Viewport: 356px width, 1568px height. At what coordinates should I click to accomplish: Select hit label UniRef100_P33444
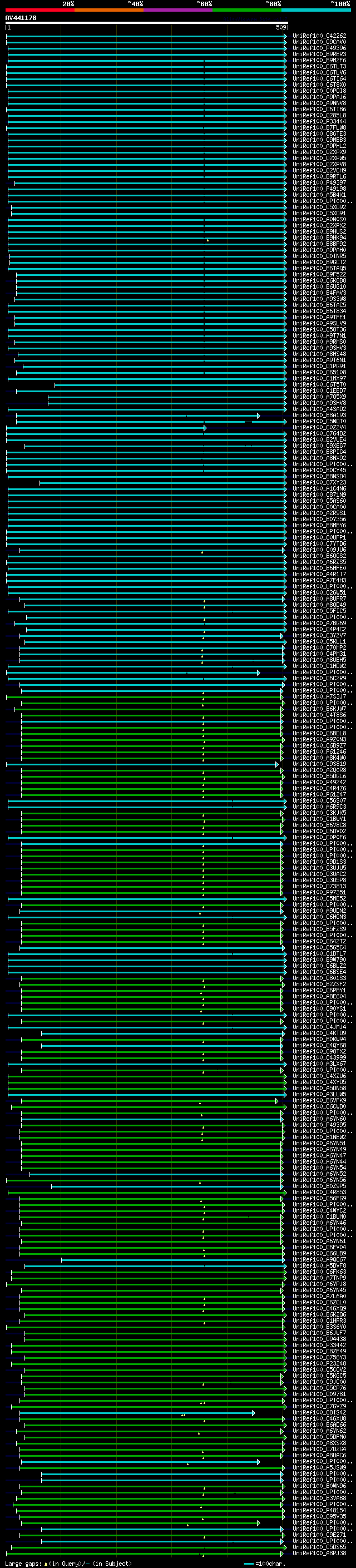(x=319, y=121)
